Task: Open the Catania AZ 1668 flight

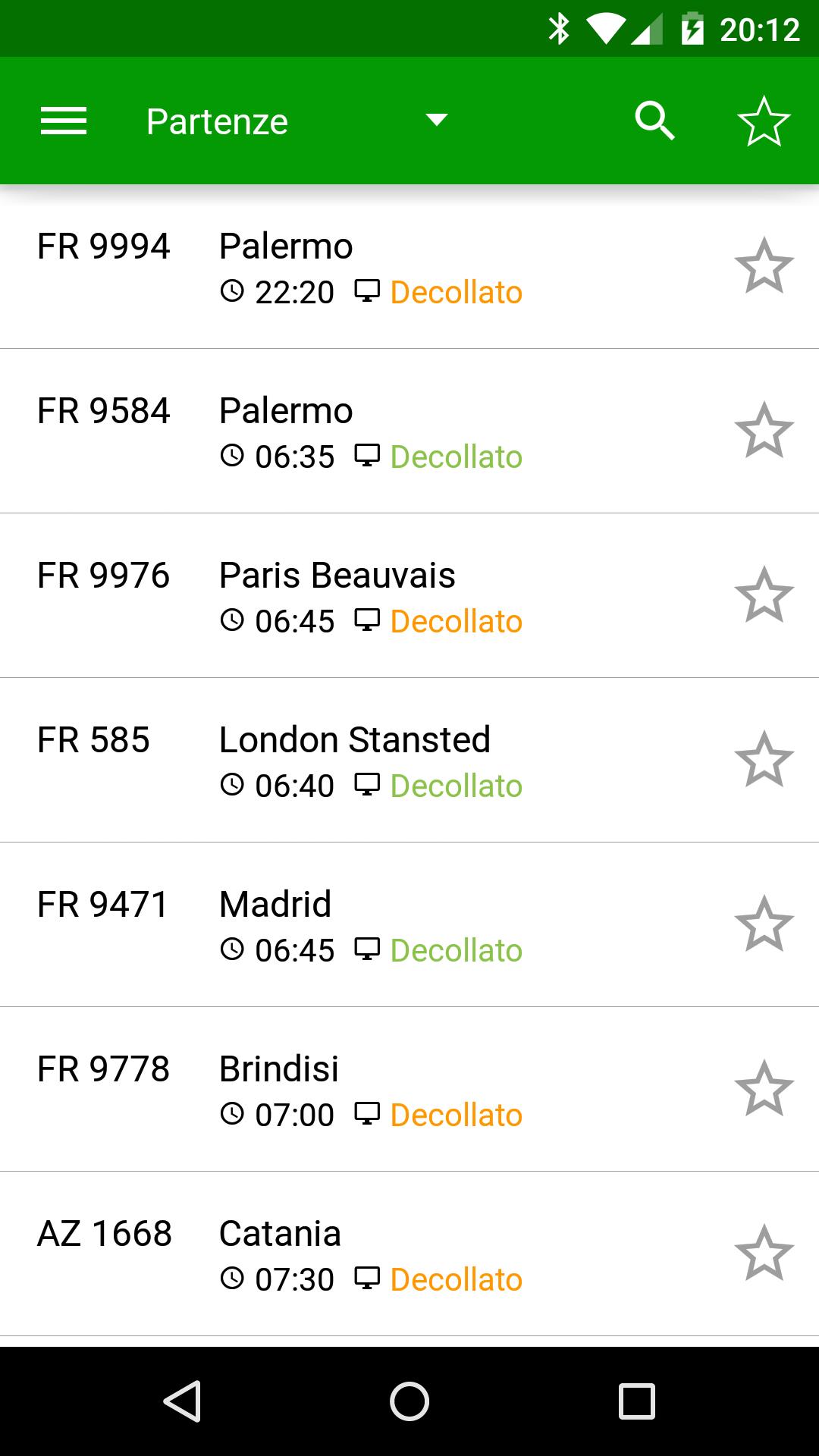Action: pyautogui.click(x=280, y=1234)
